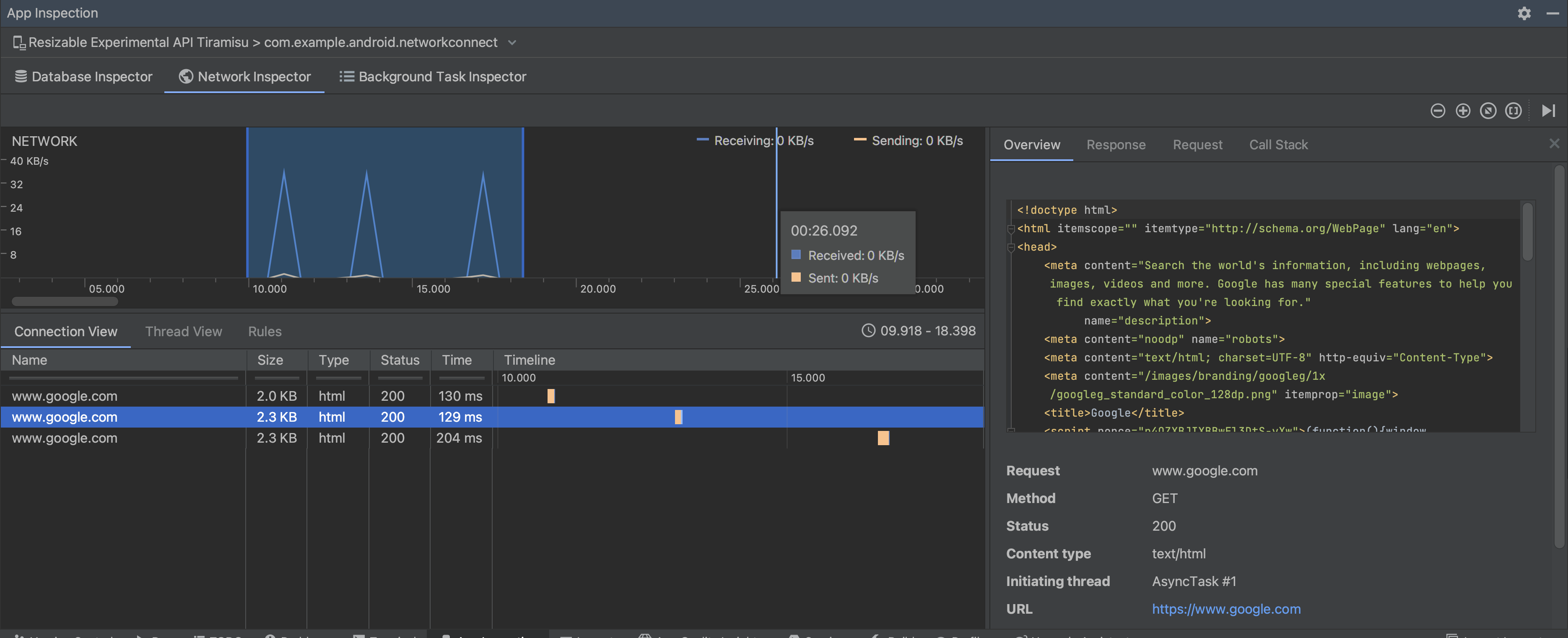This screenshot has height=638, width=1568.
Task: Click the Call Stack tab in detail panel
Action: [x=1278, y=145]
